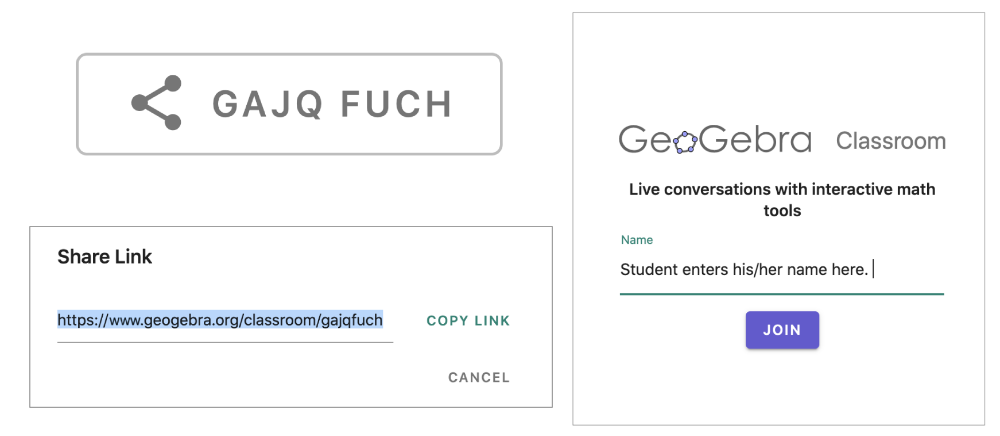Screen dimensions: 1000x436
Task: Click the green underline beneath the name field
Action: (781, 294)
